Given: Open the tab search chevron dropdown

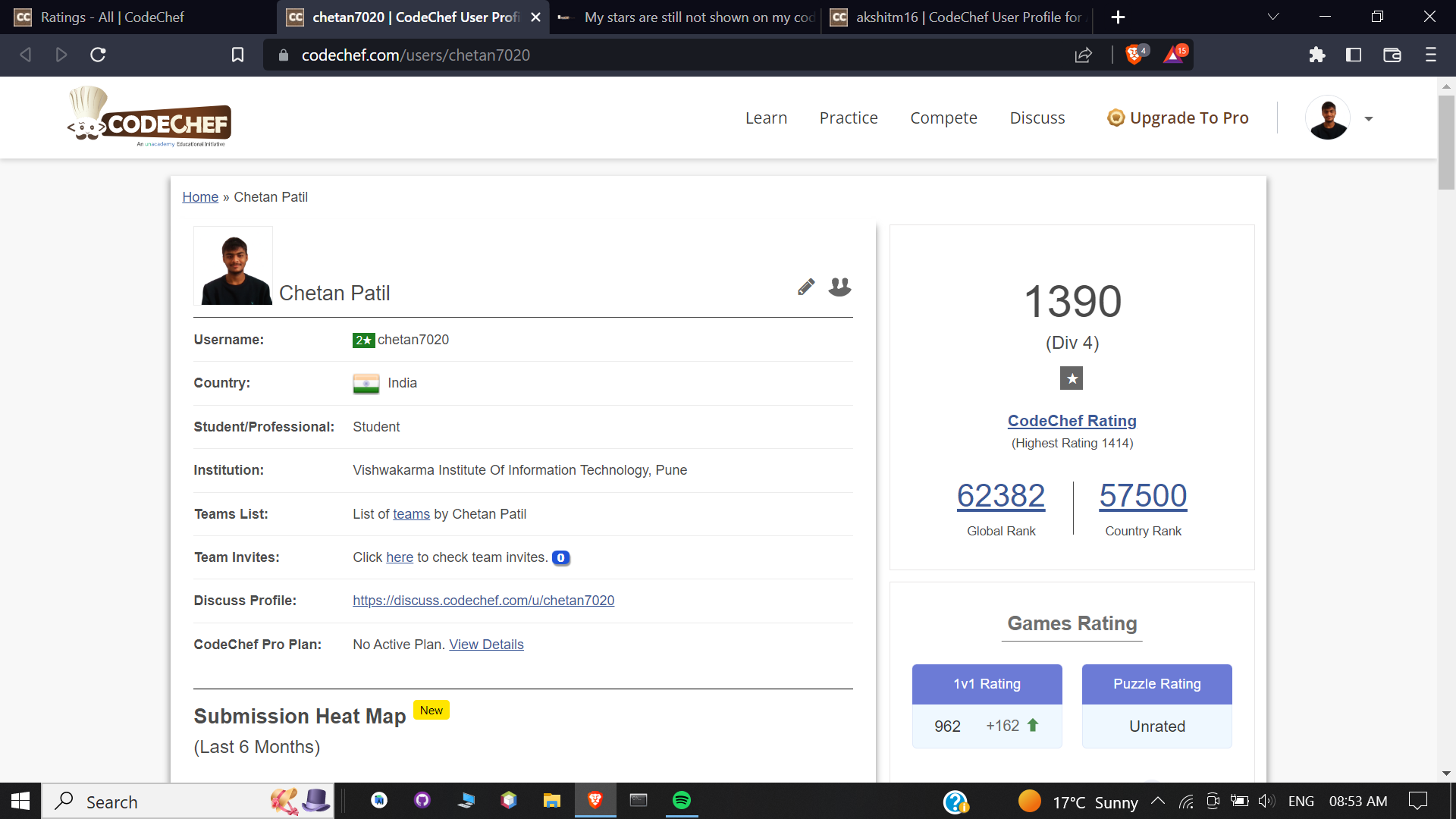Looking at the screenshot, I should tap(1273, 17).
